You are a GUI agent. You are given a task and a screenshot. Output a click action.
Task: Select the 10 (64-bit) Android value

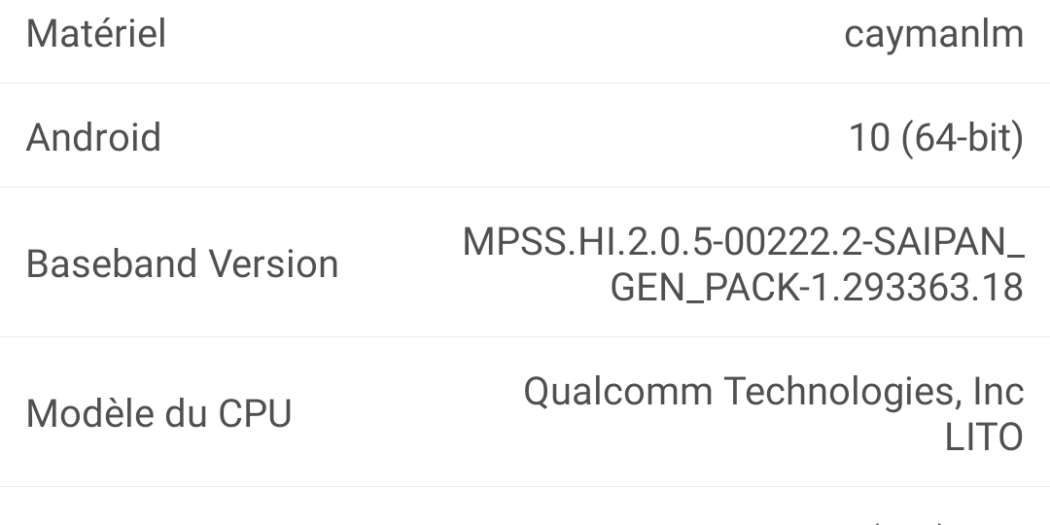click(x=931, y=137)
